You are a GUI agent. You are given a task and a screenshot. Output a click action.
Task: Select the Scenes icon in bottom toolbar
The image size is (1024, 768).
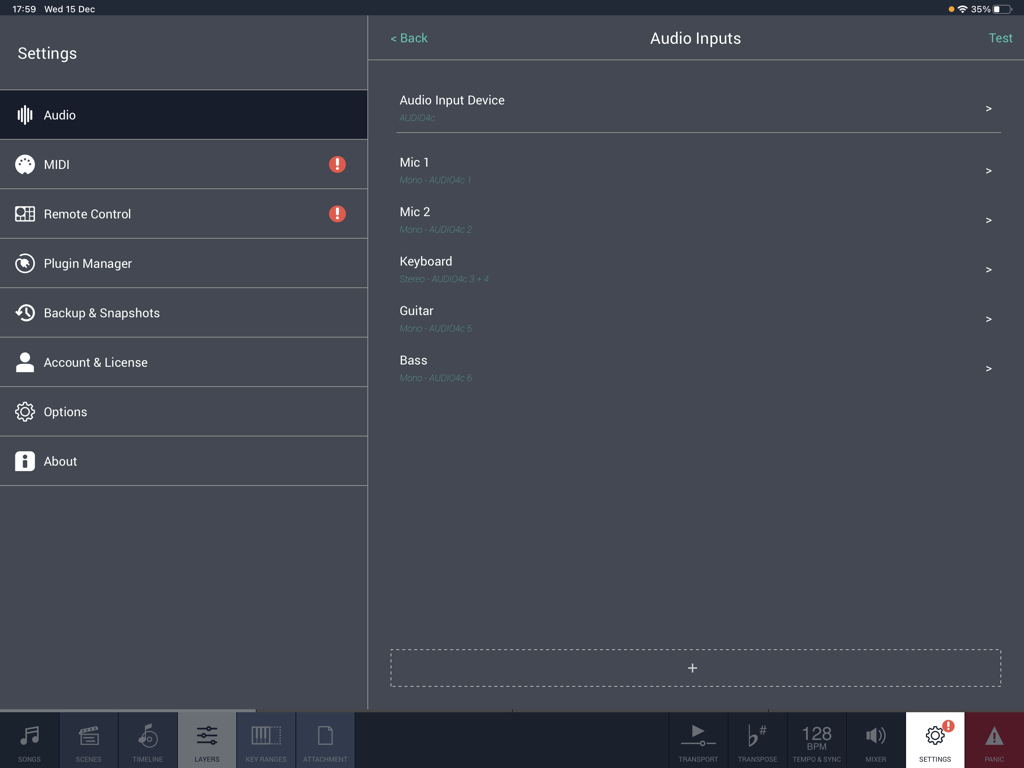click(x=88, y=740)
